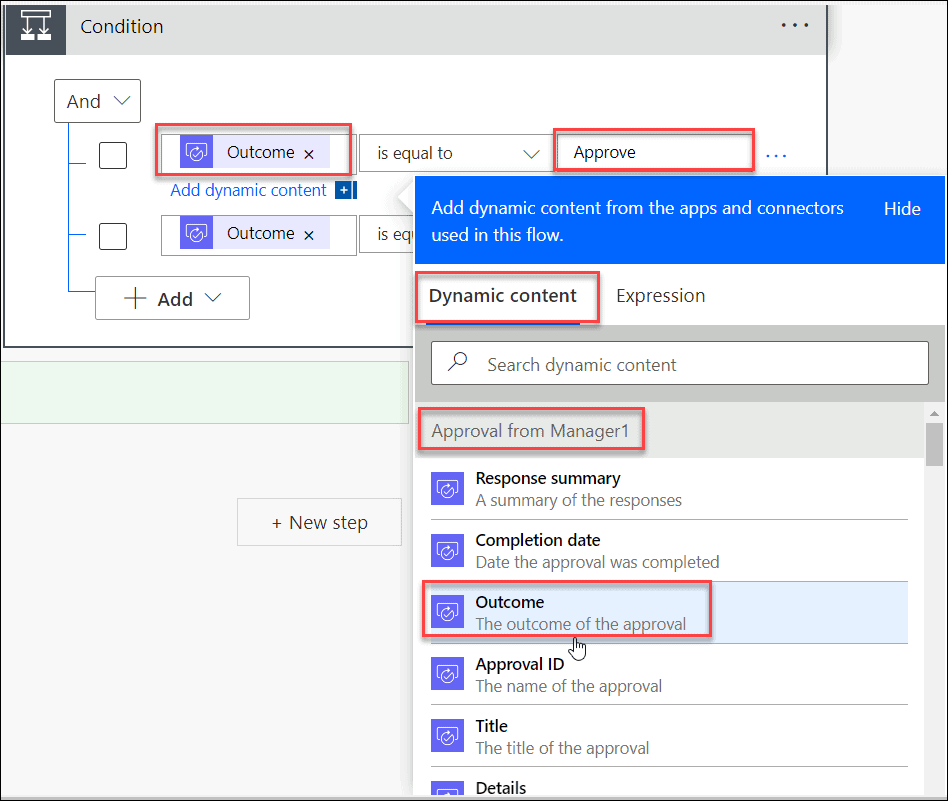This screenshot has height=801, width=948.
Task: Click the approval icon in the second Outcome token
Action: [x=196, y=233]
